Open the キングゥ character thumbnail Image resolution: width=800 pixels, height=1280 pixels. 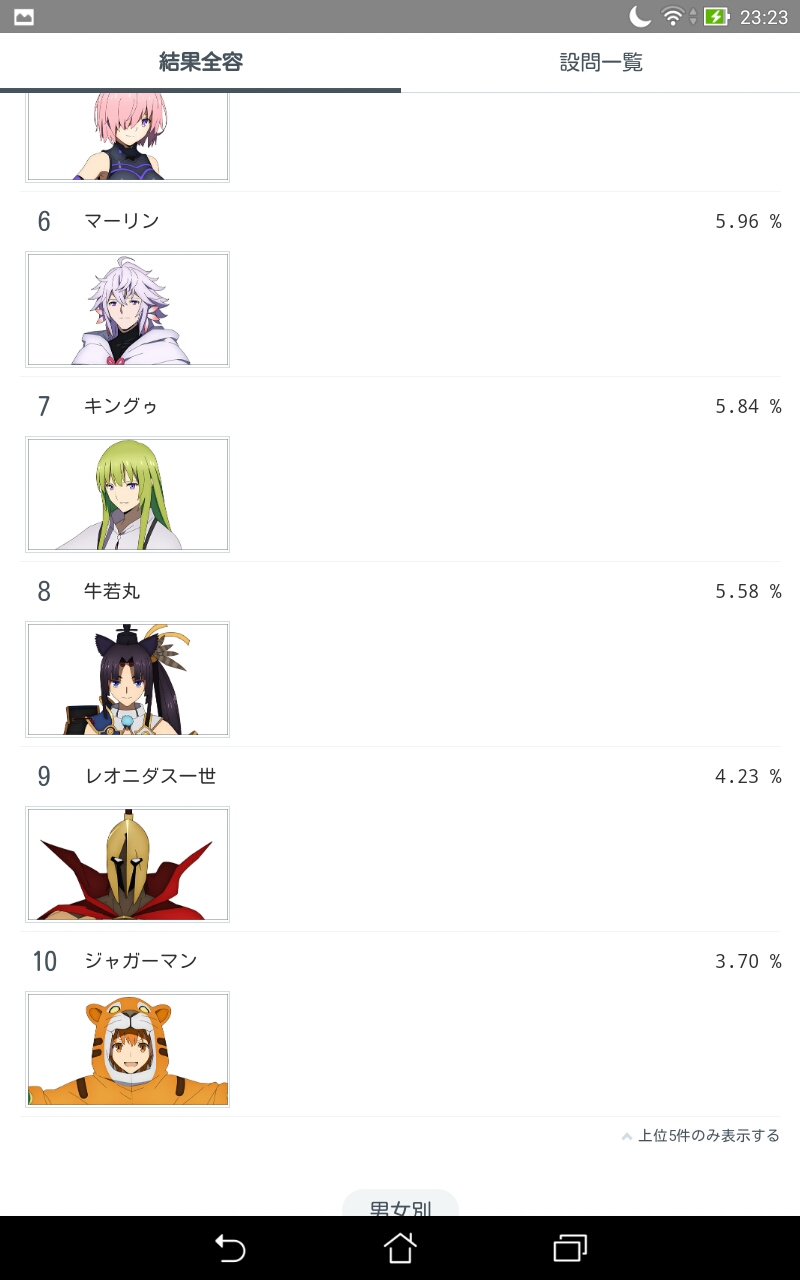tap(127, 494)
